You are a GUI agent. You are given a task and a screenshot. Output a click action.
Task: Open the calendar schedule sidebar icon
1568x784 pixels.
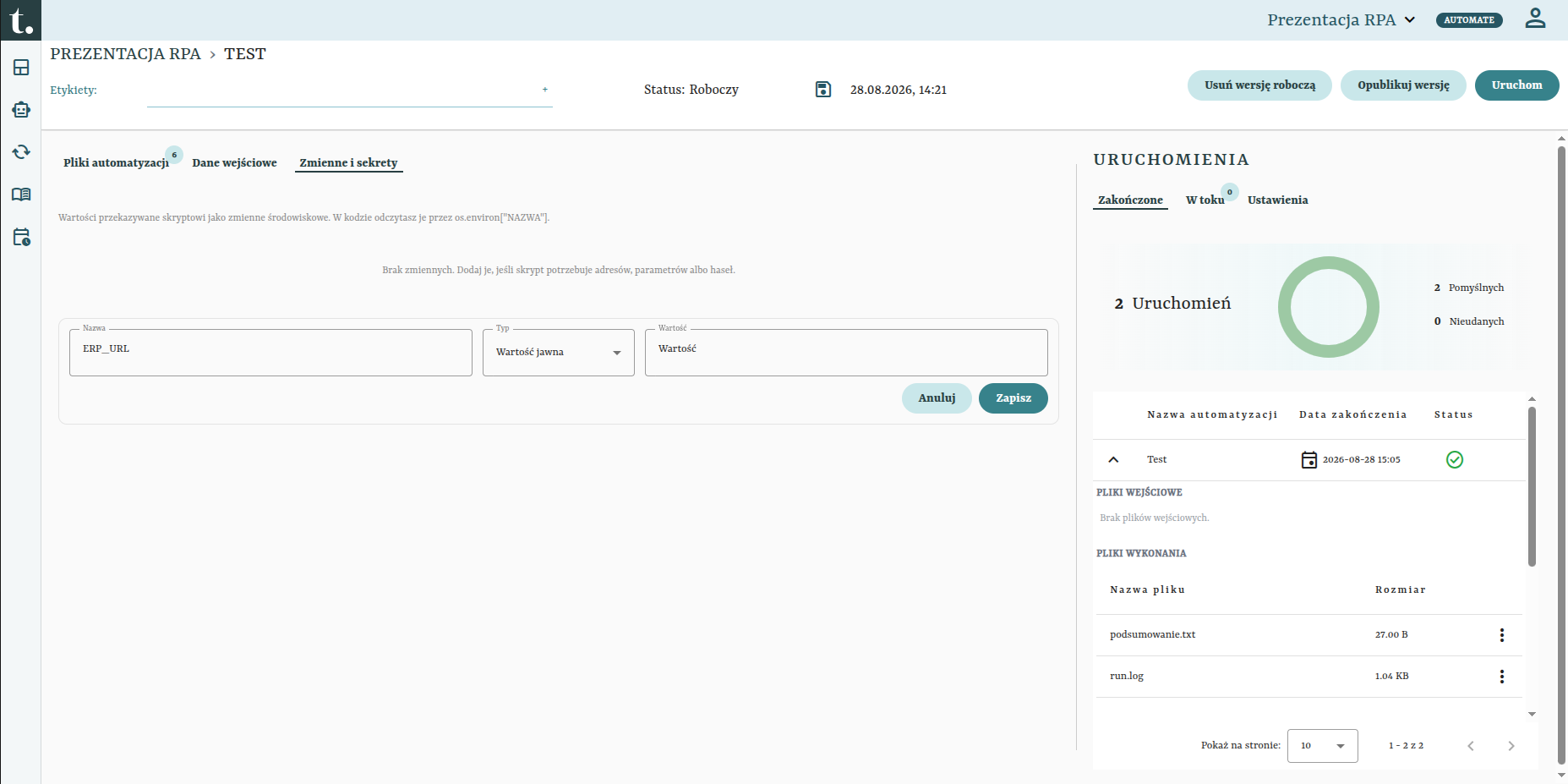(x=21, y=237)
